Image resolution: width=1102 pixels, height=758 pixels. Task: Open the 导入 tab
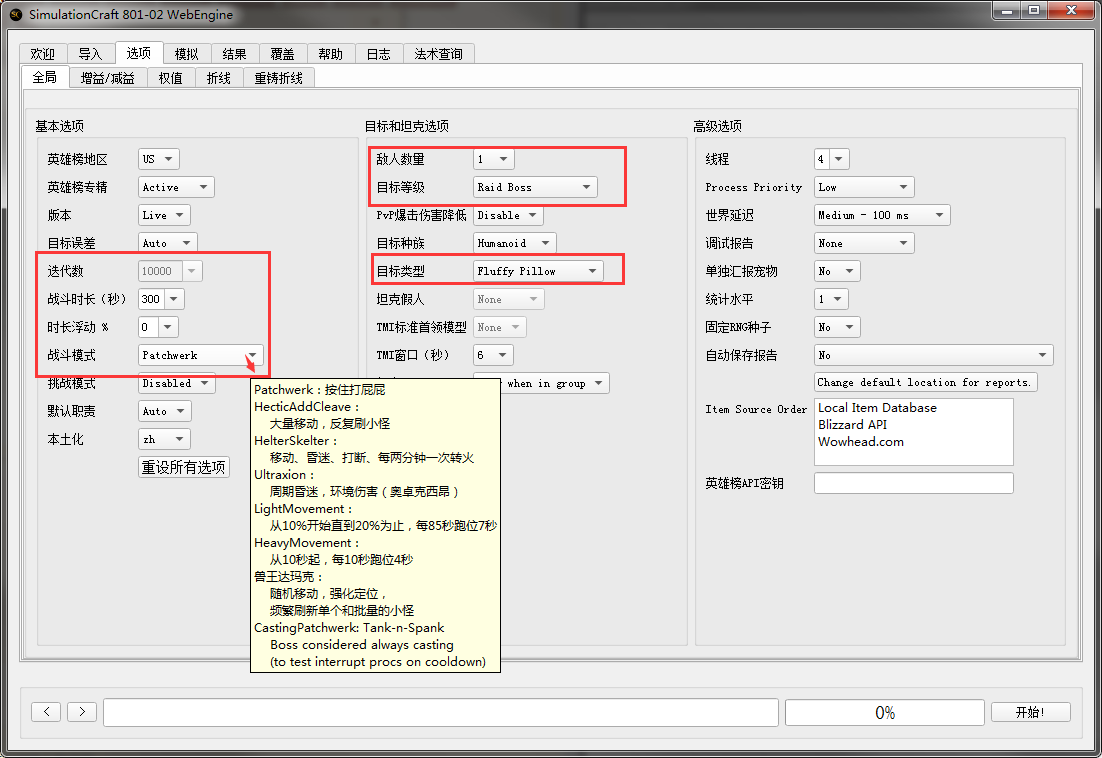(90, 54)
